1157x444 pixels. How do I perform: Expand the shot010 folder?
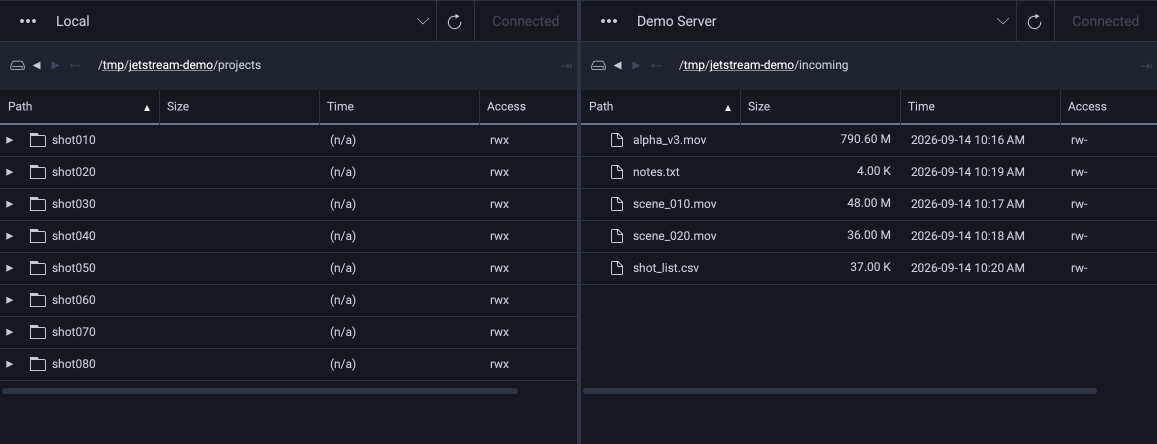pos(10,139)
